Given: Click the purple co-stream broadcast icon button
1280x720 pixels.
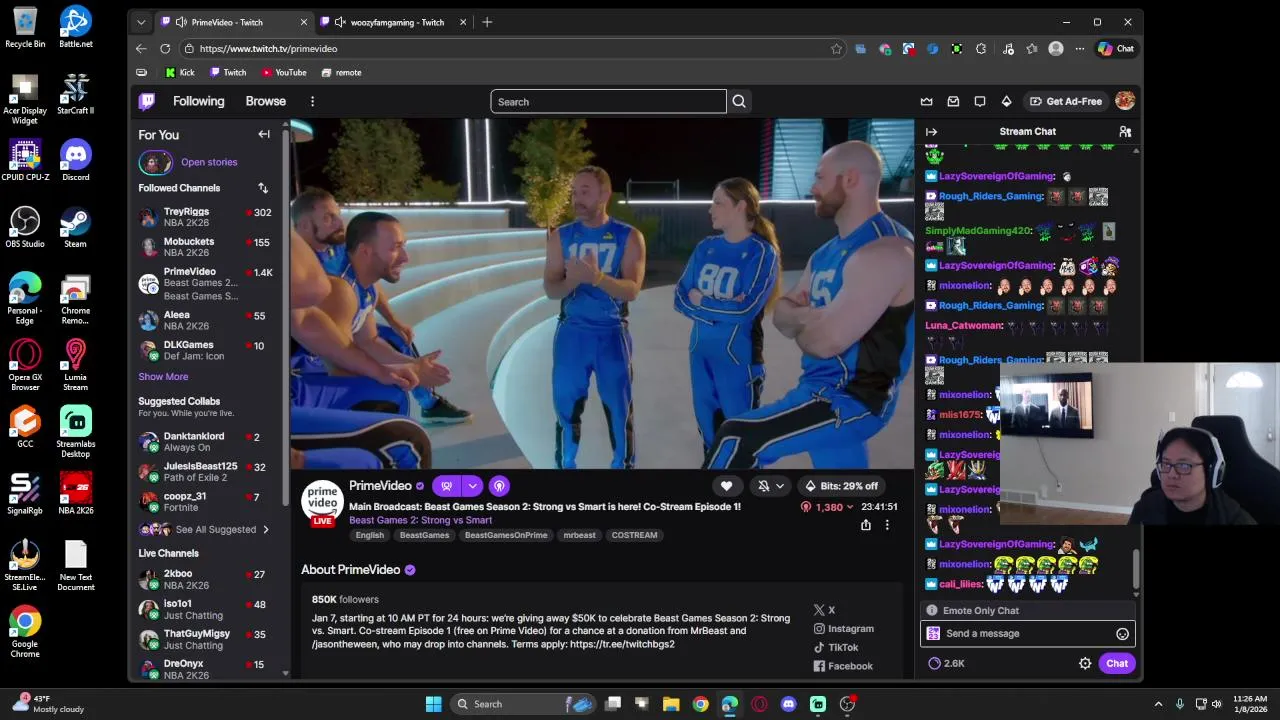Looking at the screenshot, I should [x=498, y=486].
